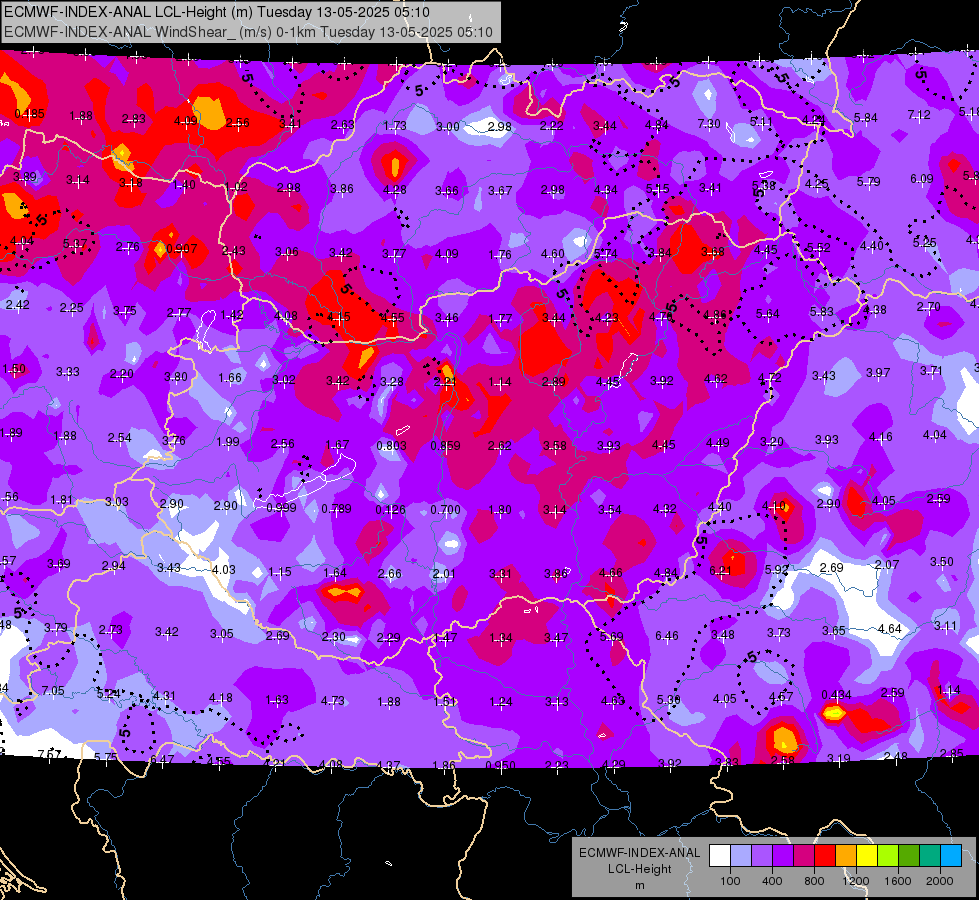Click the LCL-Height (m) title line

[216, 12]
